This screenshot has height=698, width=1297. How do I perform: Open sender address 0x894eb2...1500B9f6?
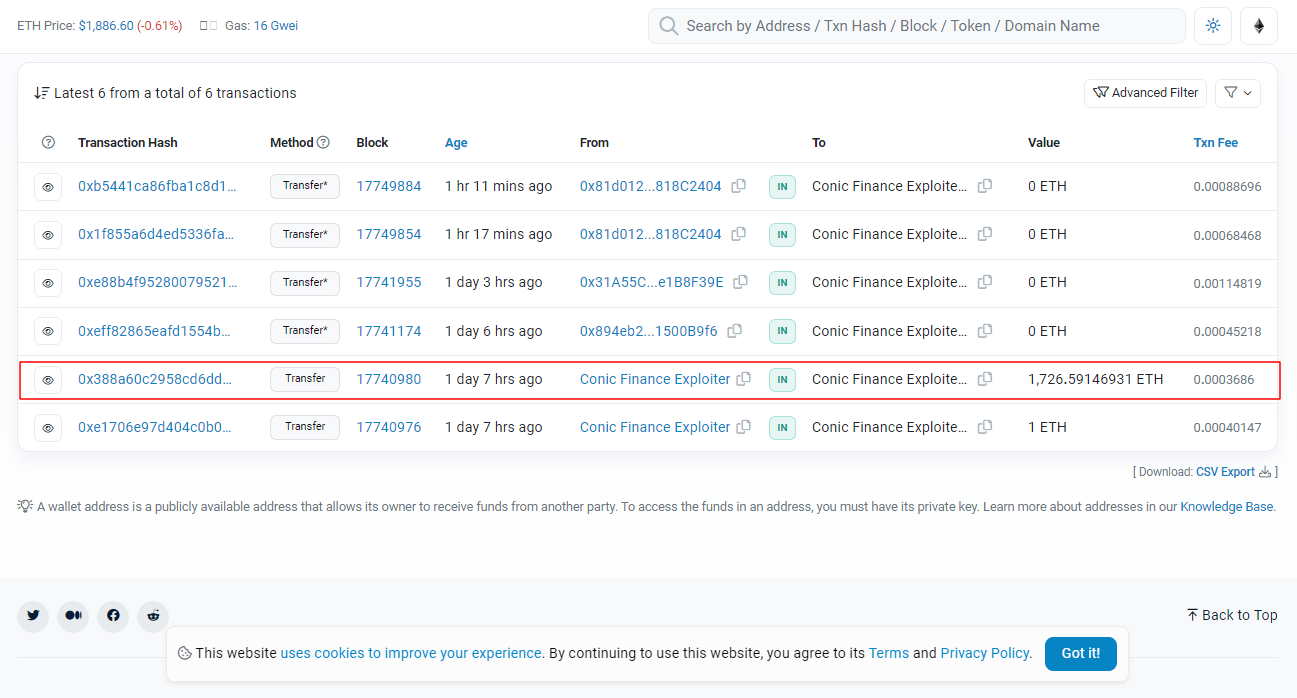point(649,331)
